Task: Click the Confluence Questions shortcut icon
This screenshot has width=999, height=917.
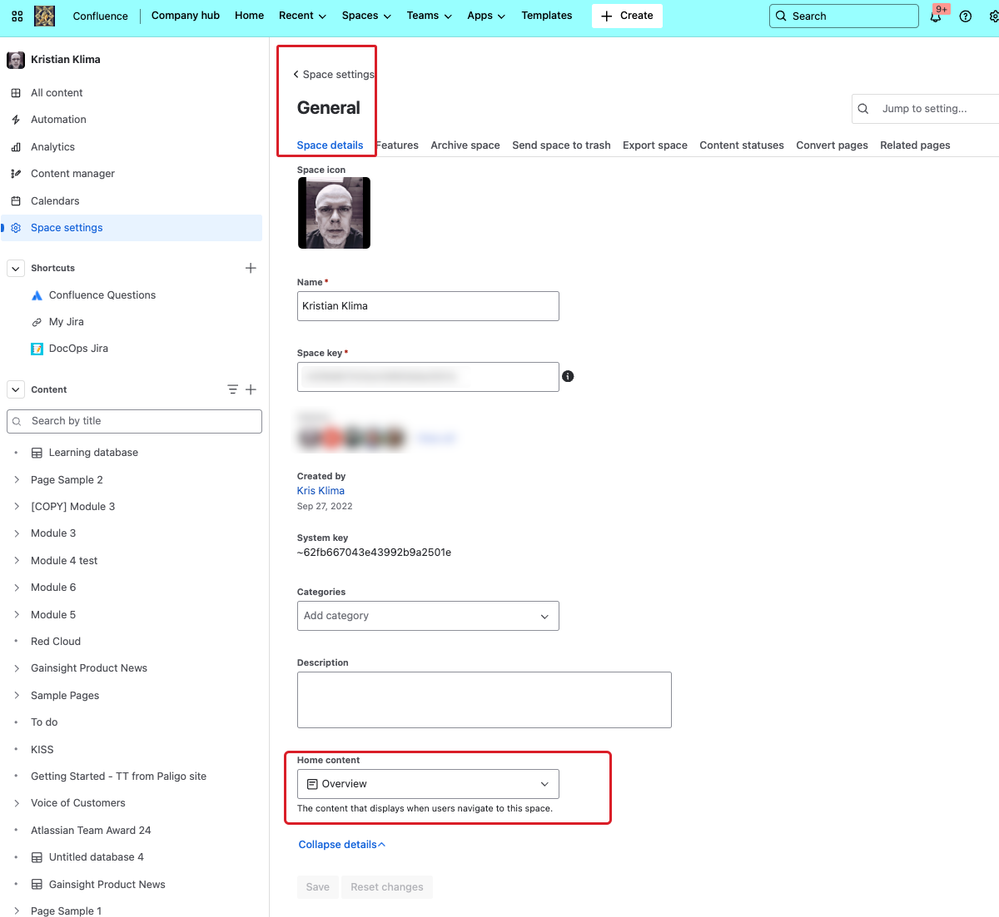Action: (37, 296)
